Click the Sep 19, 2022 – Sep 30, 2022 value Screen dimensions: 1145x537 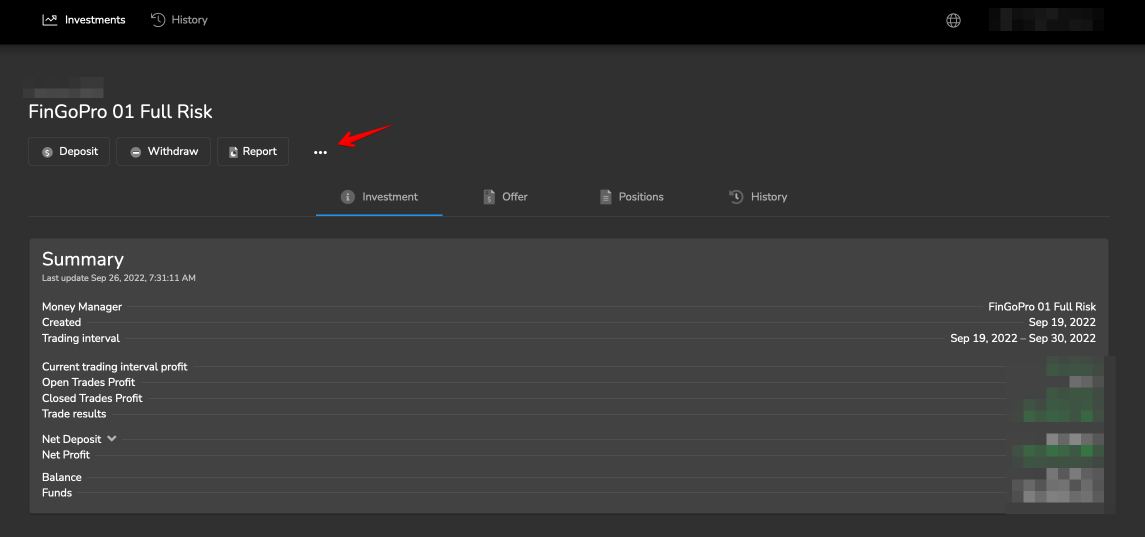[1023, 338]
